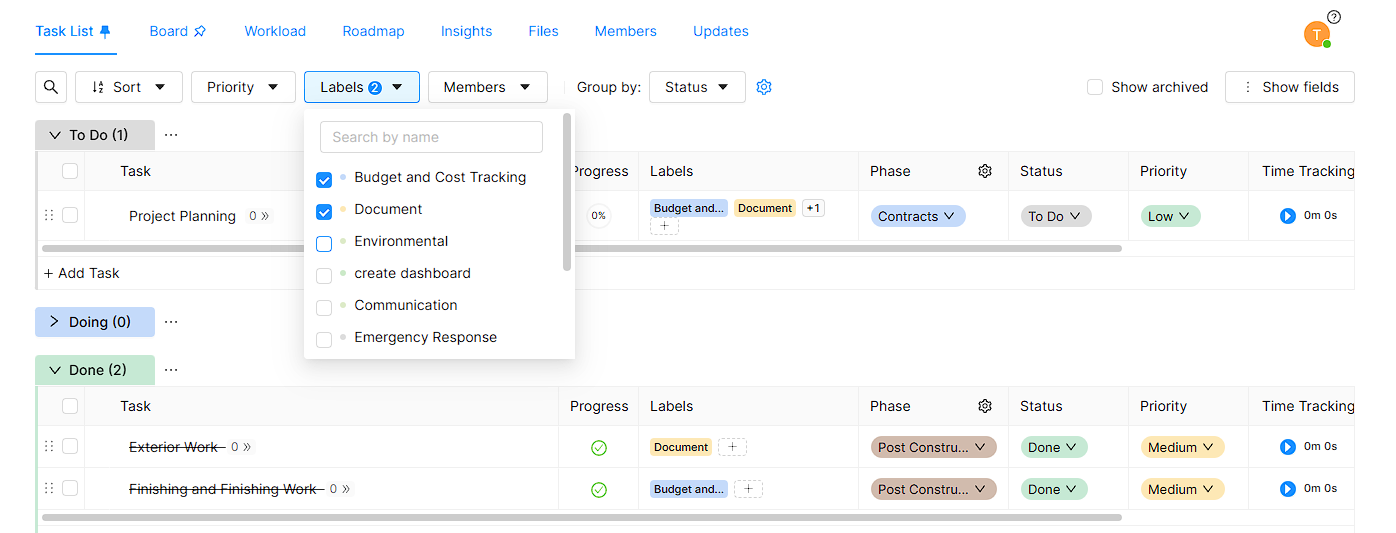1396x533 pixels.
Task: Click the help question mark icon
Action: tap(1334, 17)
